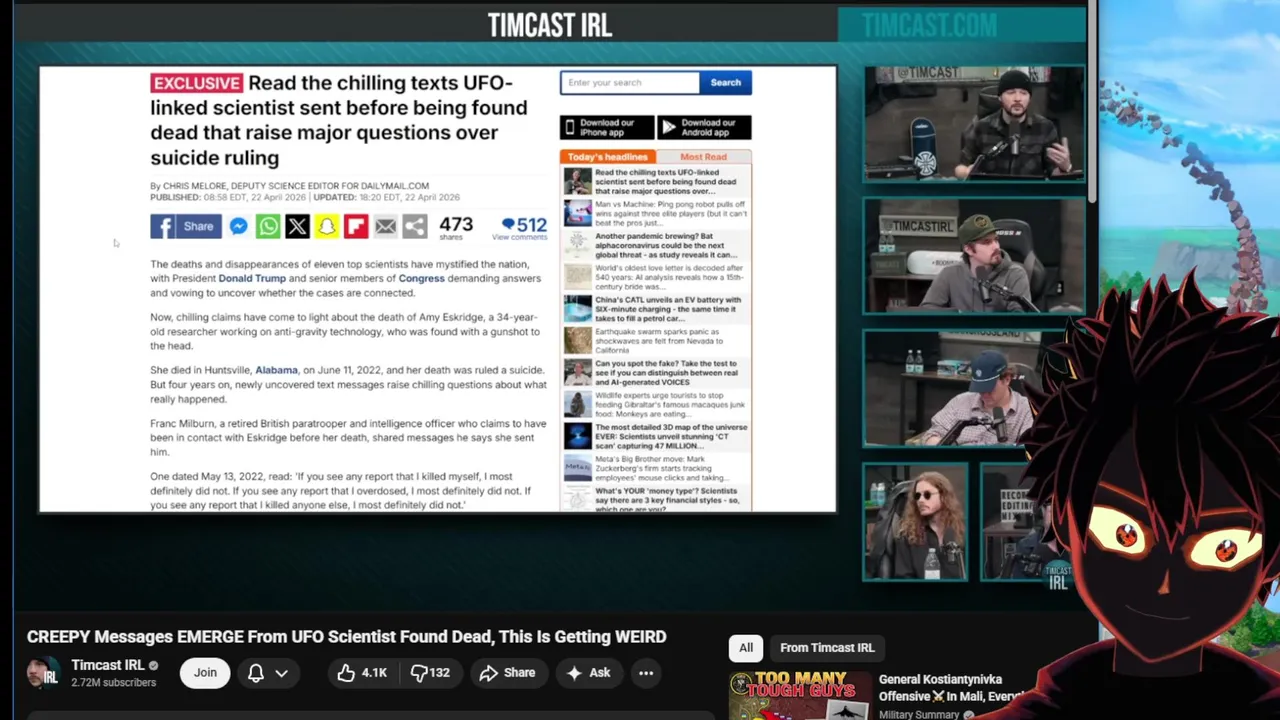1280x720 pixels.
Task: Click the Search button on Daily Mail
Action: click(725, 83)
